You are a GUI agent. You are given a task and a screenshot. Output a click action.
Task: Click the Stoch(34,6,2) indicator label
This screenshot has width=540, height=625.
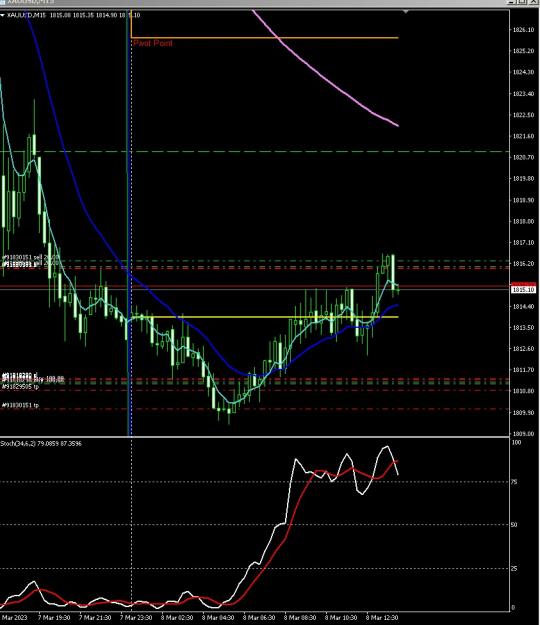coord(41,443)
